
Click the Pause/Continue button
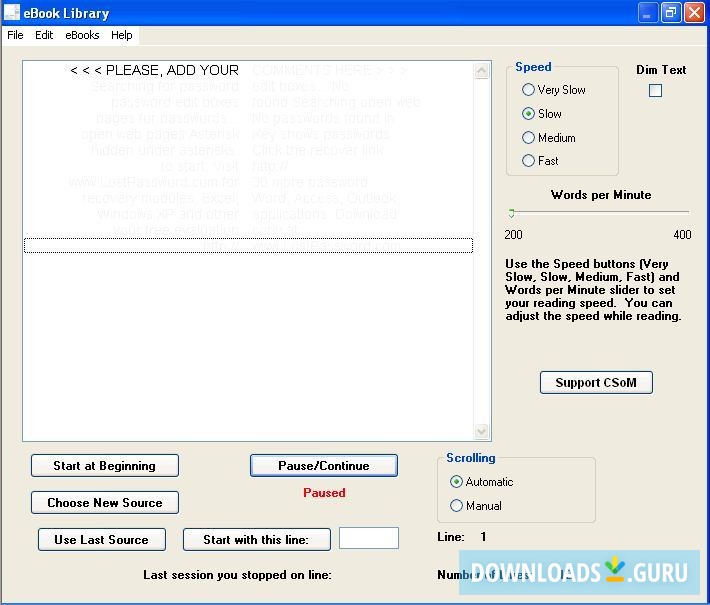point(324,466)
